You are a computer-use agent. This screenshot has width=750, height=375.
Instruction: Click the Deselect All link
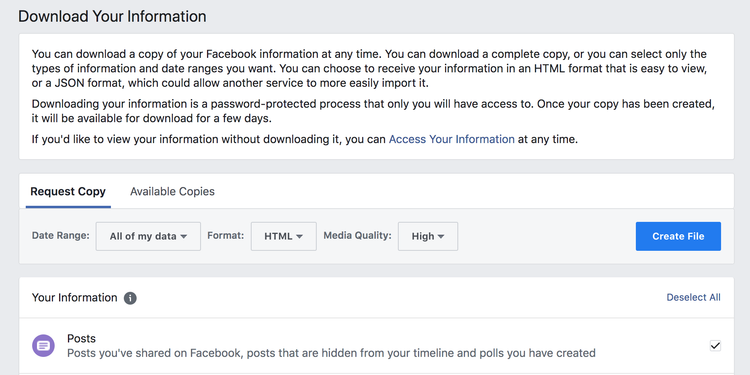[x=694, y=298]
